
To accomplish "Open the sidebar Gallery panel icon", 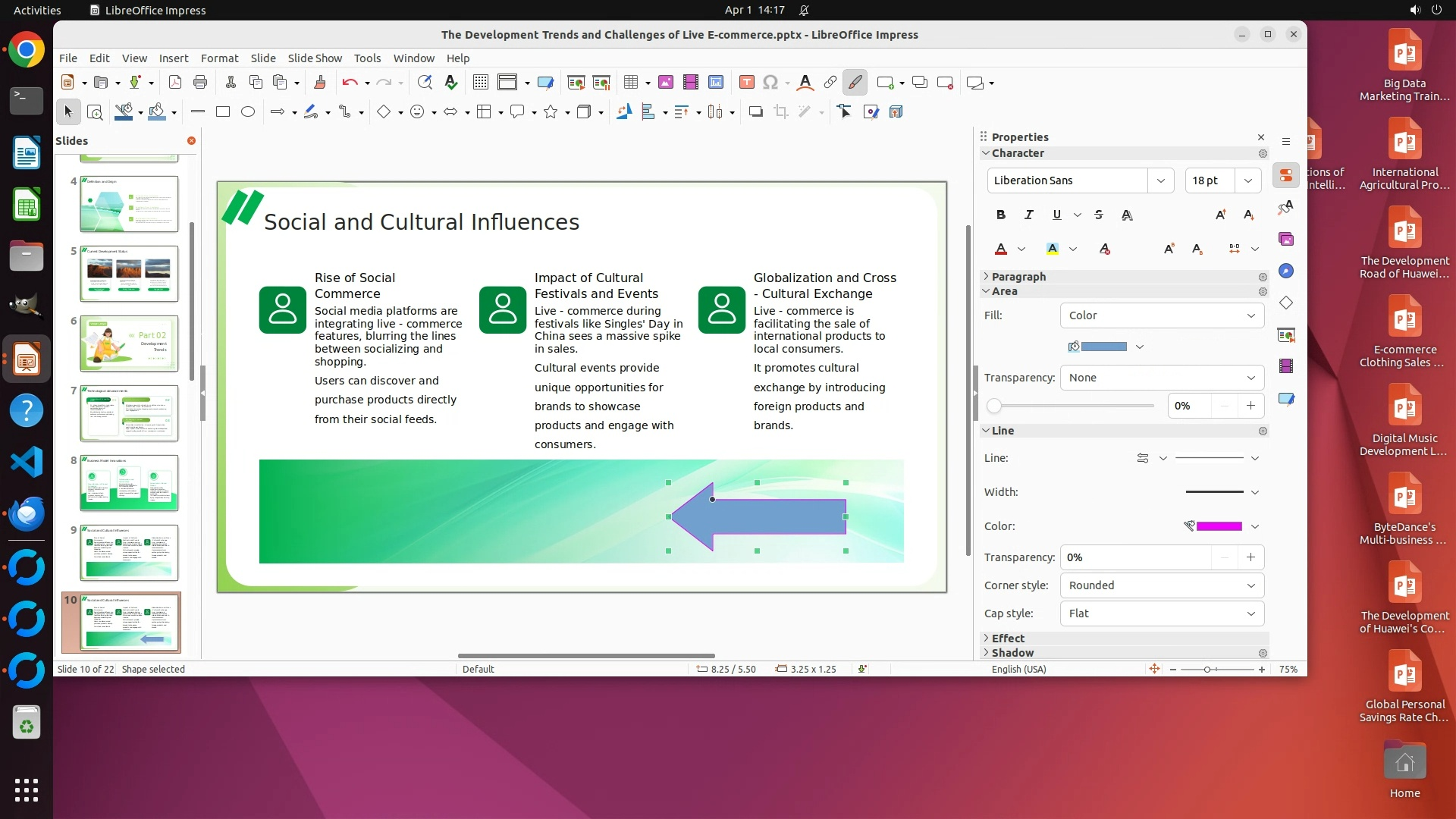I will [1286, 240].
